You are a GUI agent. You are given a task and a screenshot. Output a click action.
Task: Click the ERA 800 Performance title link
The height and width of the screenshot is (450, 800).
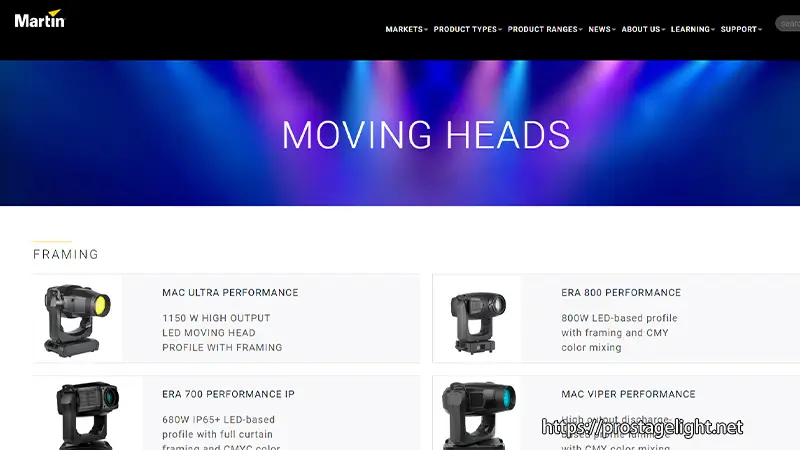[x=621, y=292]
